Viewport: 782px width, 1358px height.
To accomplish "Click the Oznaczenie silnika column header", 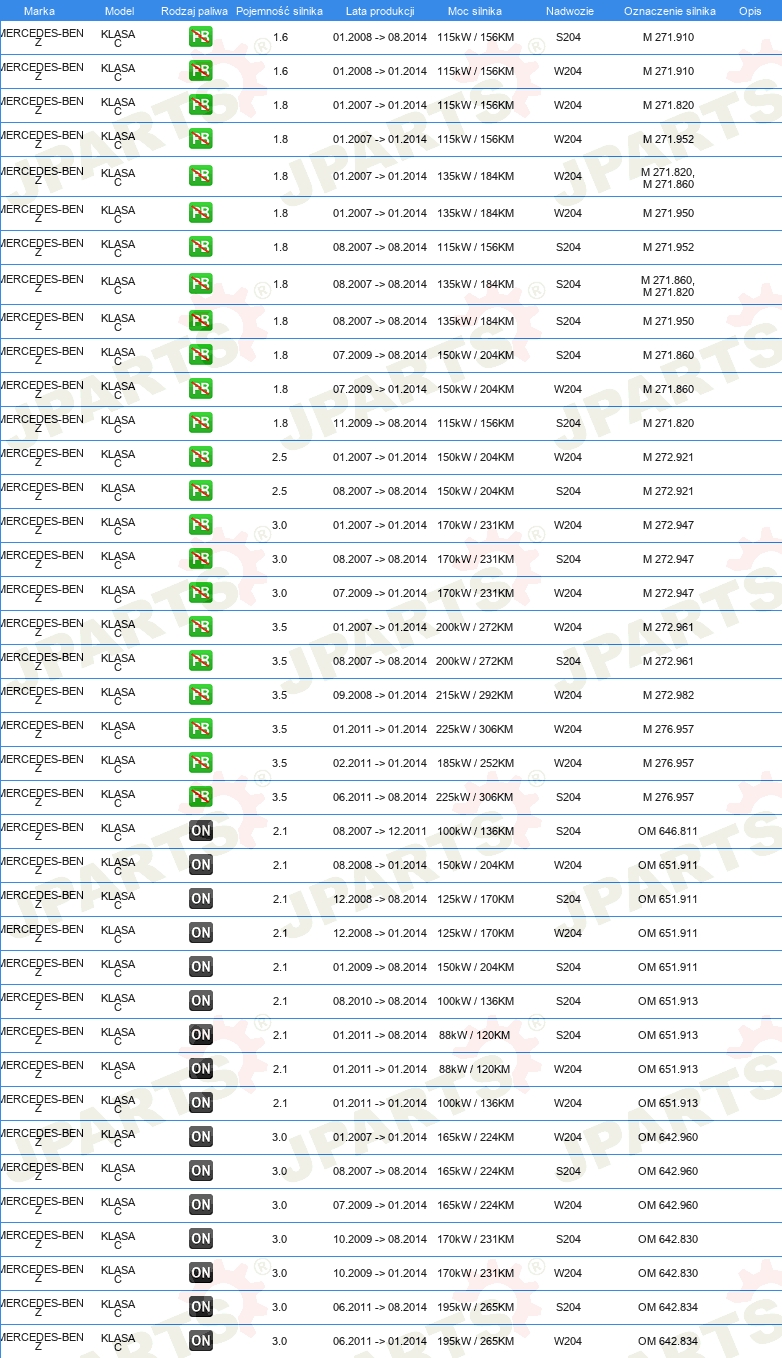I will point(670,11).
